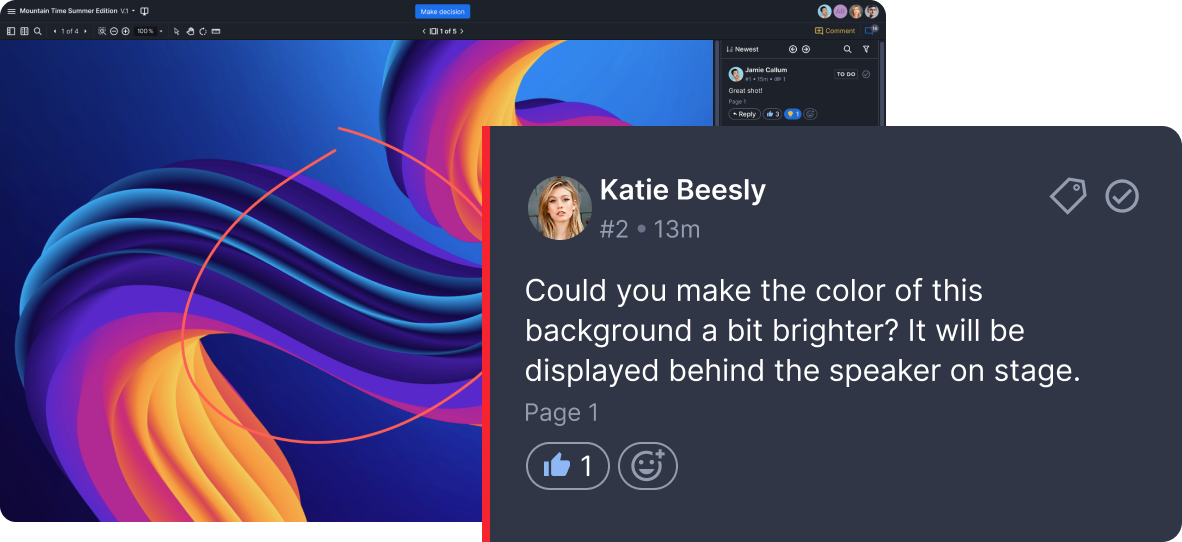Click the zoom out minus icon

tap(113, 31)
